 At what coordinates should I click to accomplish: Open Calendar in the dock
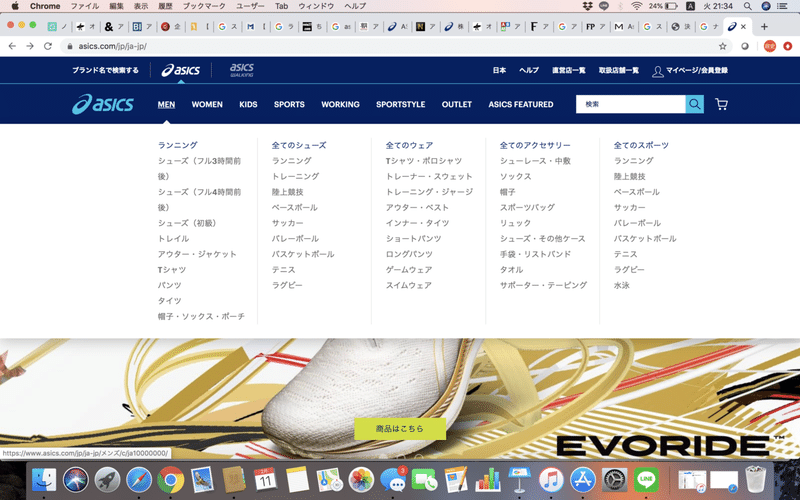265,480
